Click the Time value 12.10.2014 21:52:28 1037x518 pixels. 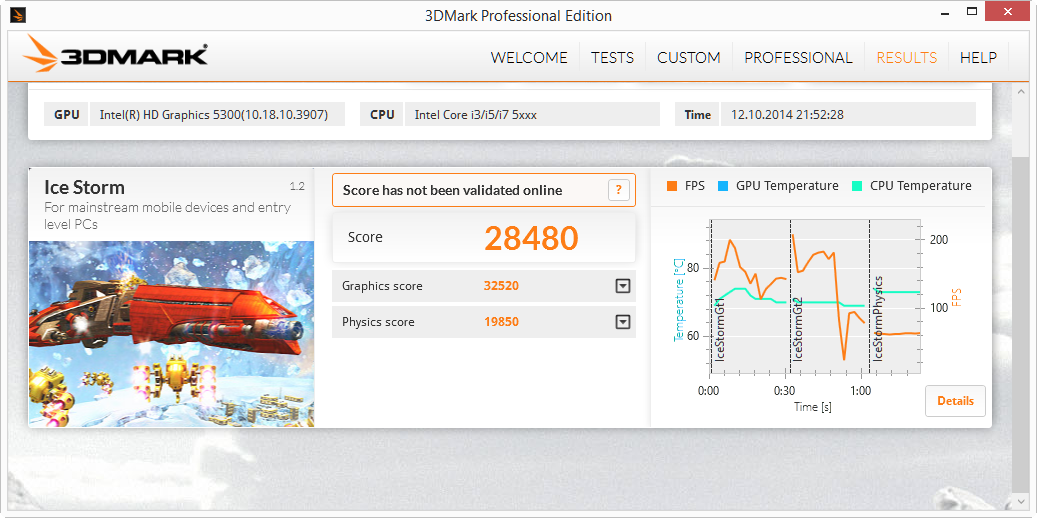(x=848, y=114)
